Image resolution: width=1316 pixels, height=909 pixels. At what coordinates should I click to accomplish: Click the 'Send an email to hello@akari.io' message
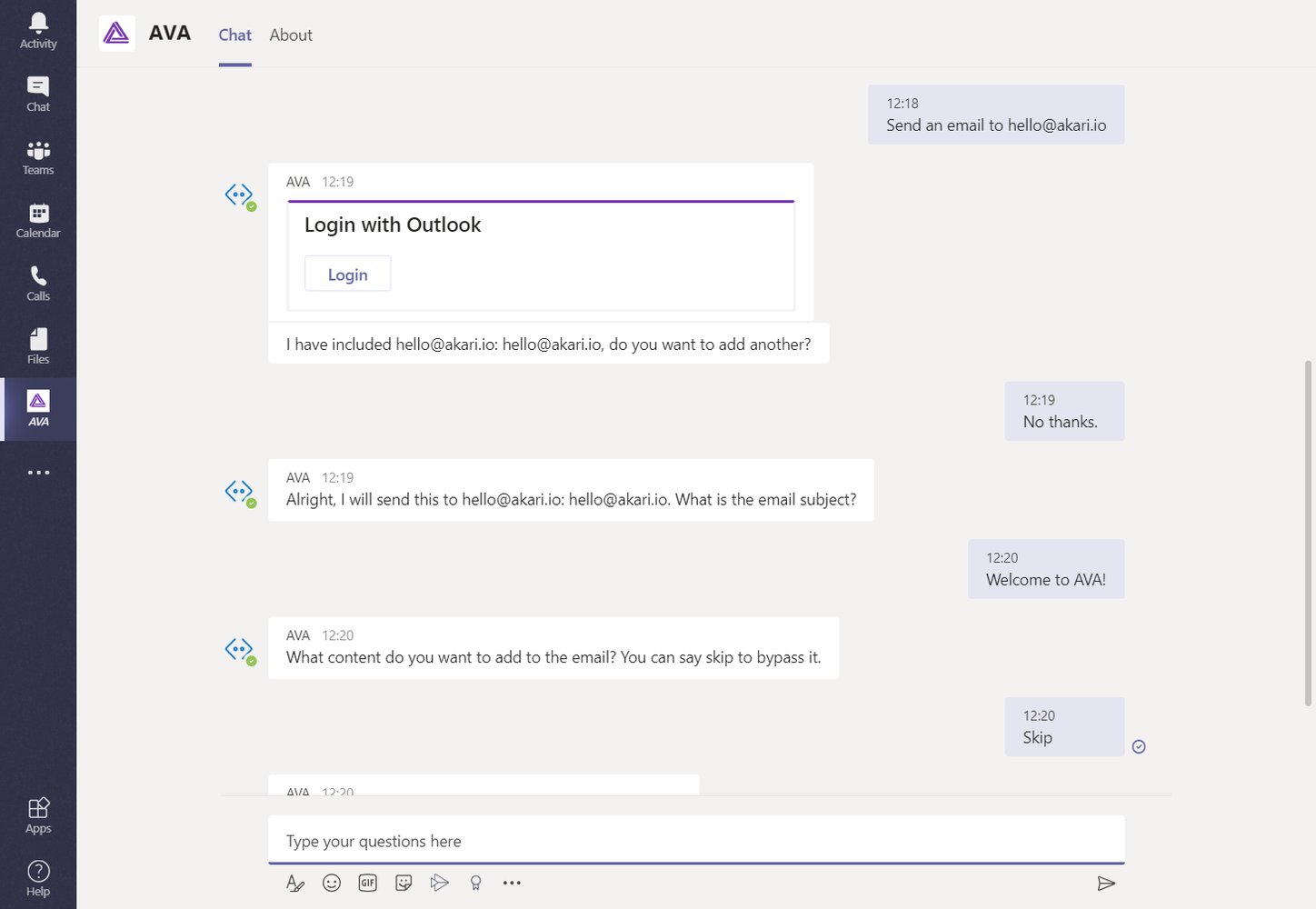(996, 115)
